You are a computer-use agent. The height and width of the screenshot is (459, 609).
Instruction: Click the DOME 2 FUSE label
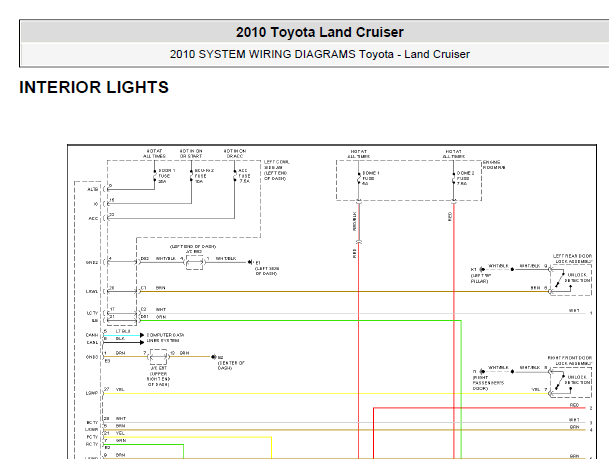[x=465, y=178]
